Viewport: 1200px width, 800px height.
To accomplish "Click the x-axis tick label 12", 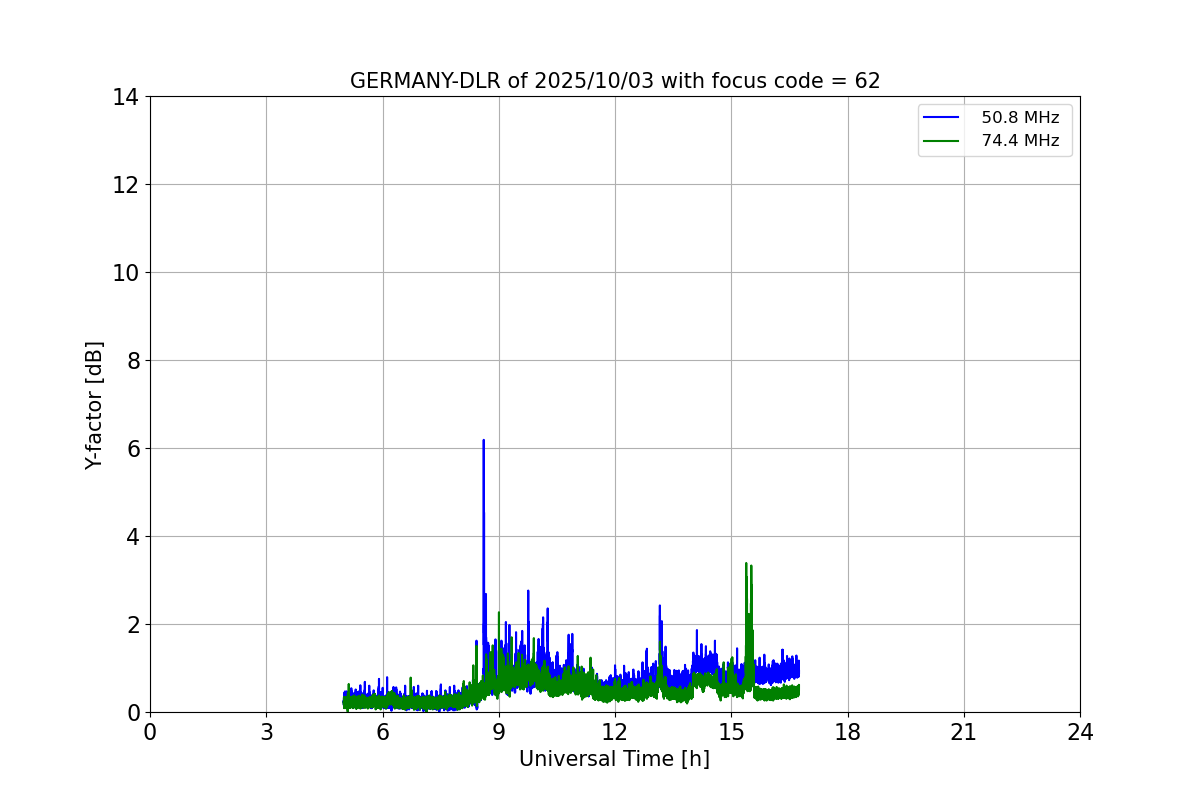I will click(x=615, y=732).
